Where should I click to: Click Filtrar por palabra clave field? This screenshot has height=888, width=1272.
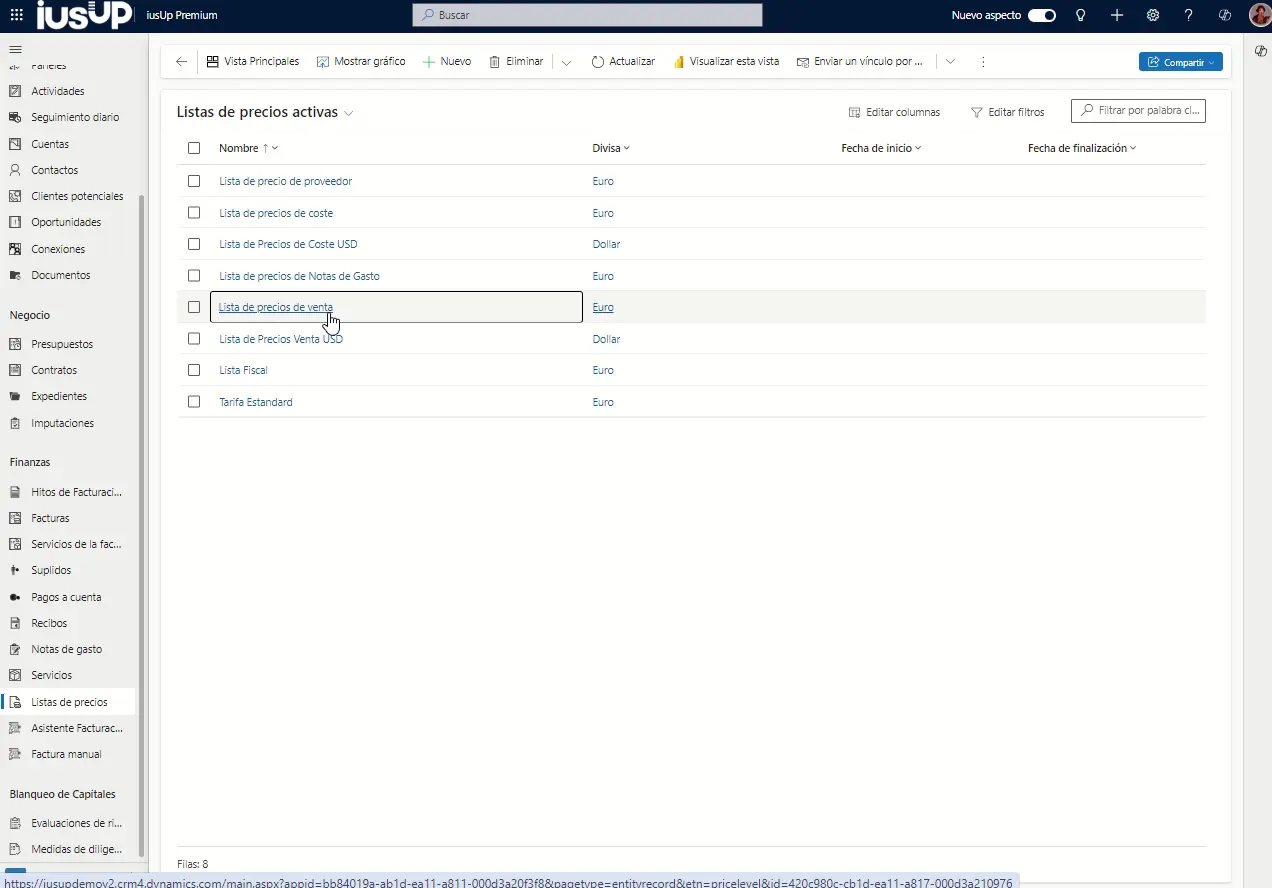click(1138, 111)
